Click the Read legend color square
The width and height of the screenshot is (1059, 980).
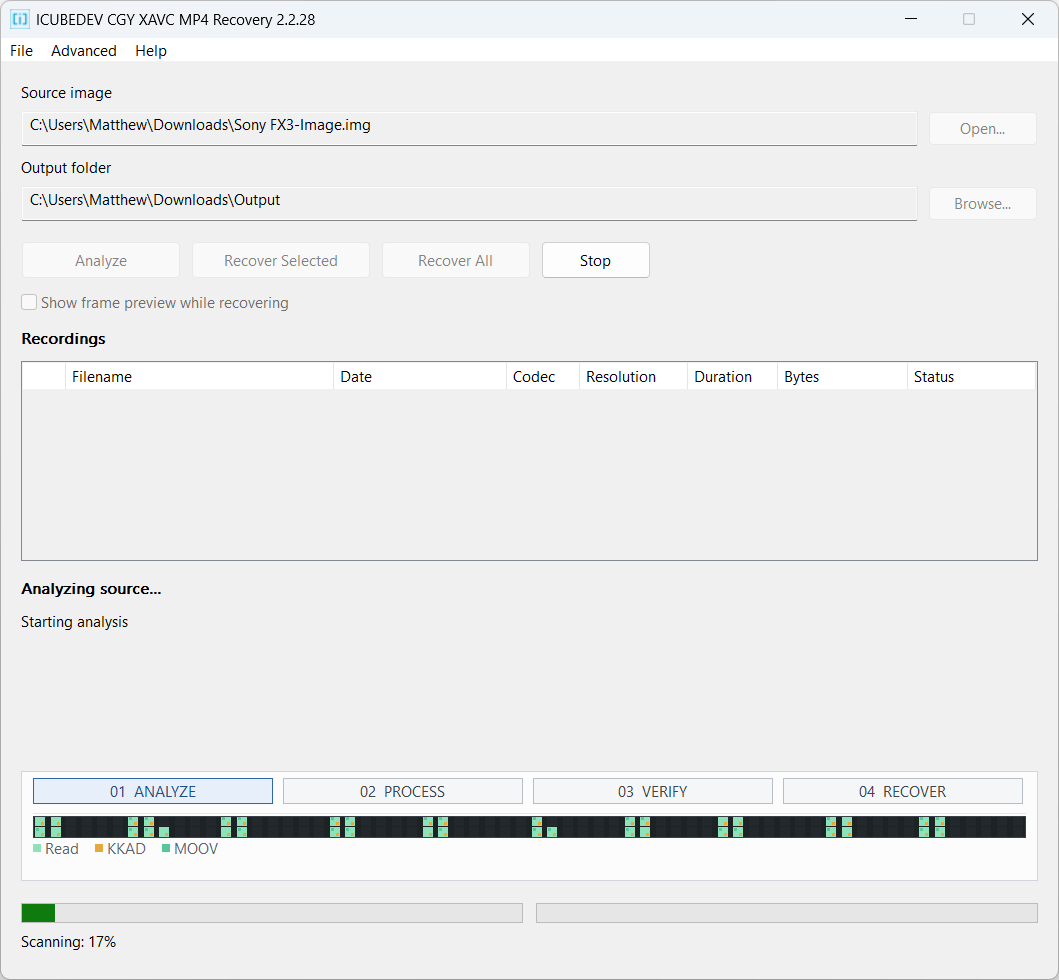(37, 848)
